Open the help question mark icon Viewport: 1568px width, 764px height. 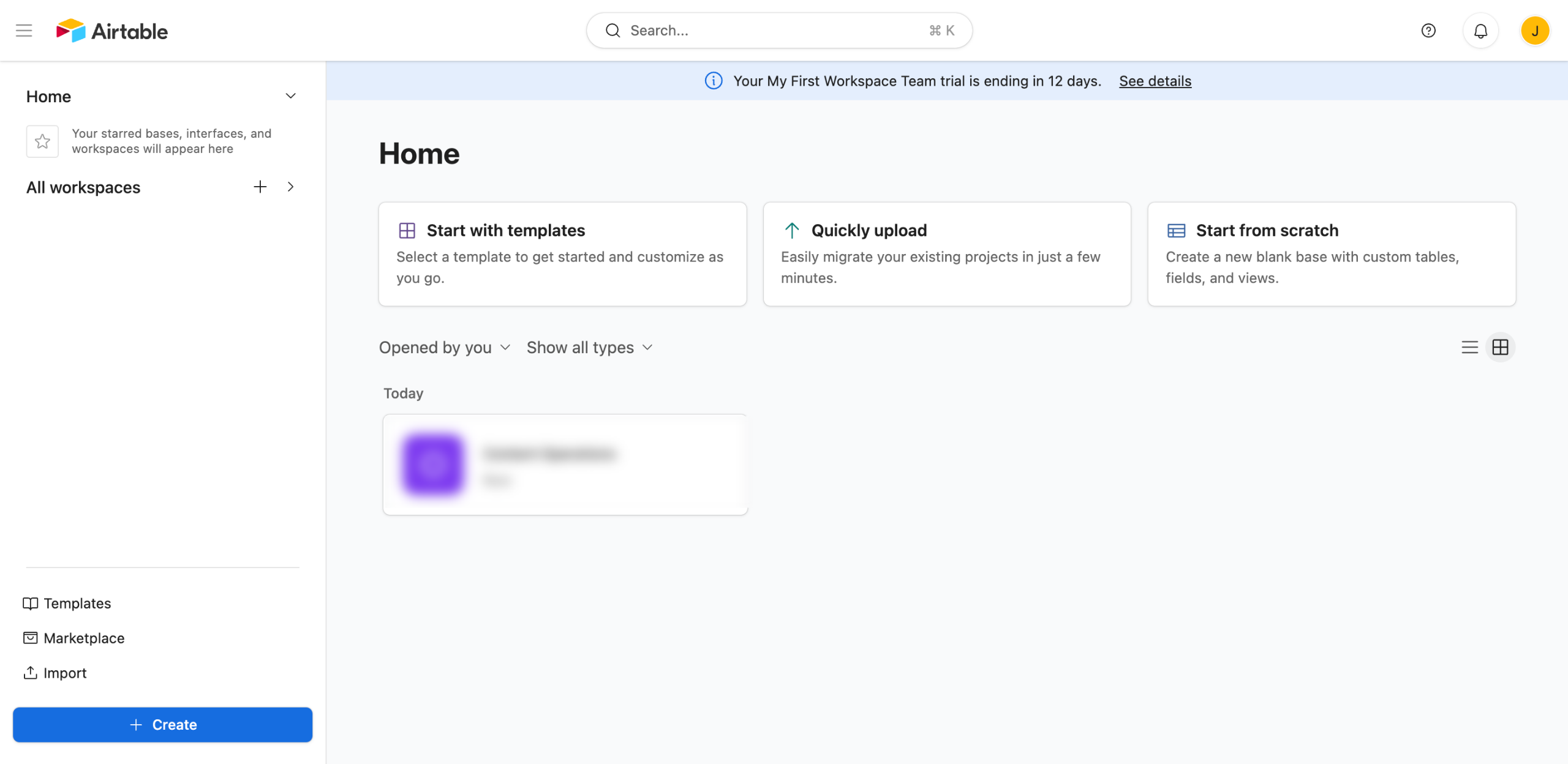1428,31
